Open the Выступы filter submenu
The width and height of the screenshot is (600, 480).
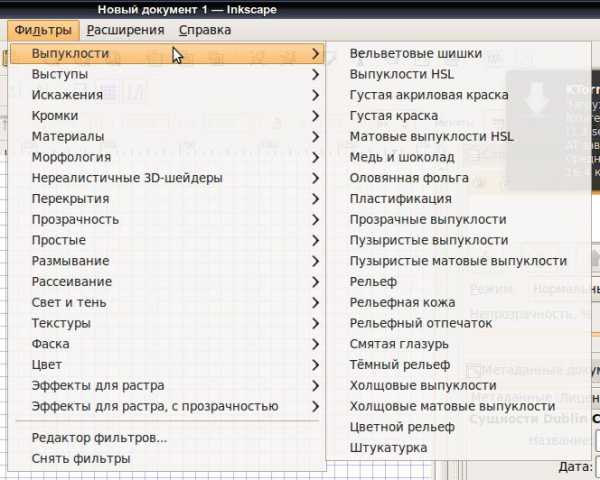click(167, 74)
